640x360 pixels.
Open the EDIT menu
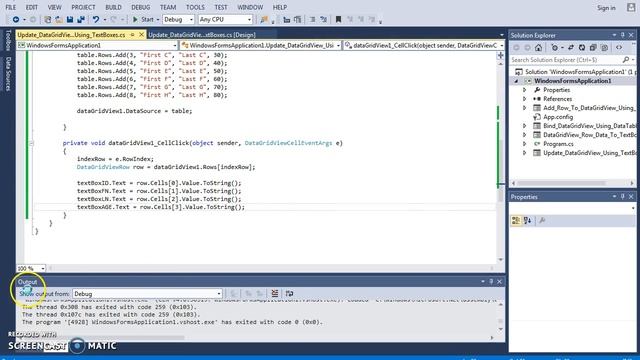pyautogui.click(x=31, y=7)
